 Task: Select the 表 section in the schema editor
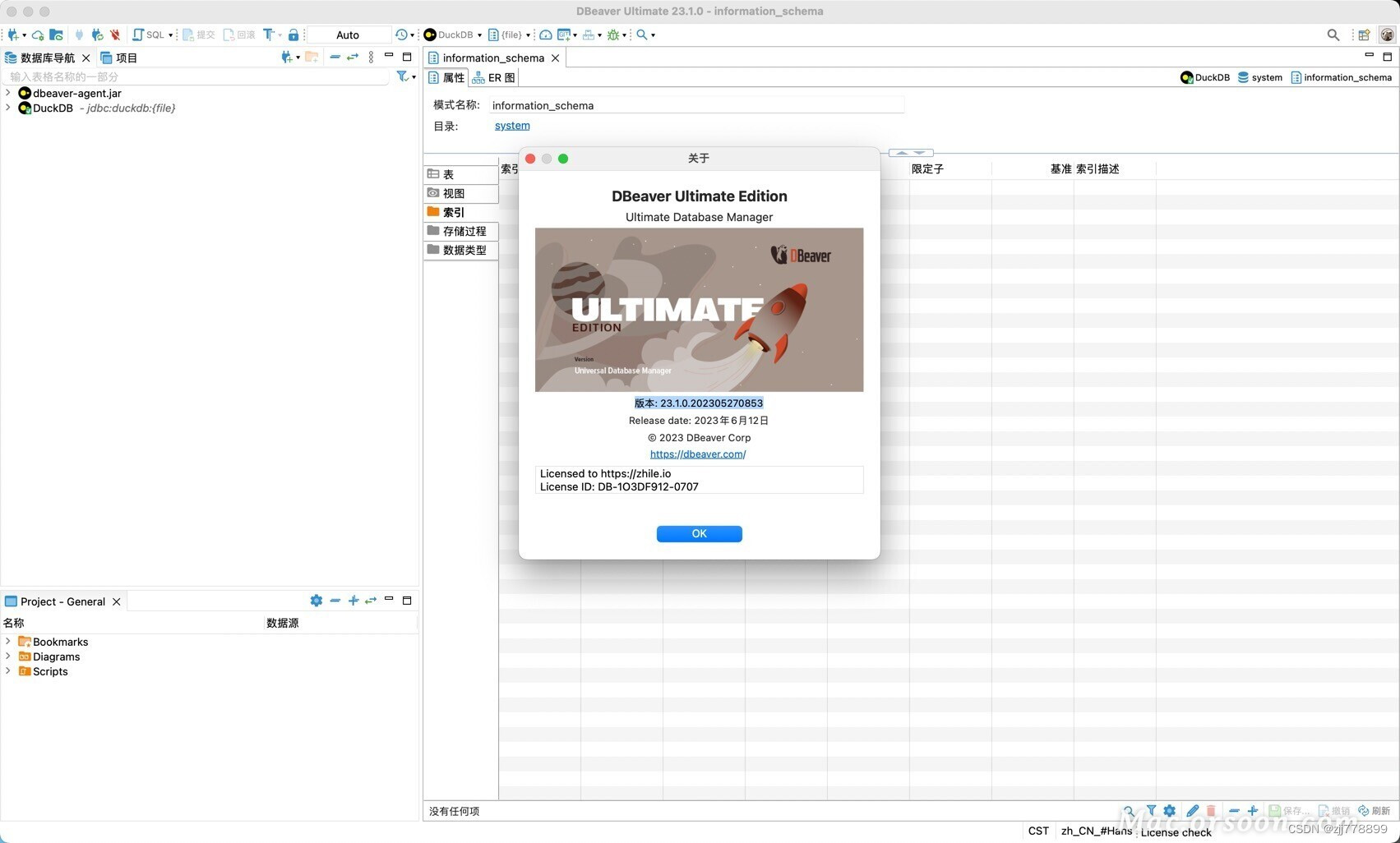[461, 174]
